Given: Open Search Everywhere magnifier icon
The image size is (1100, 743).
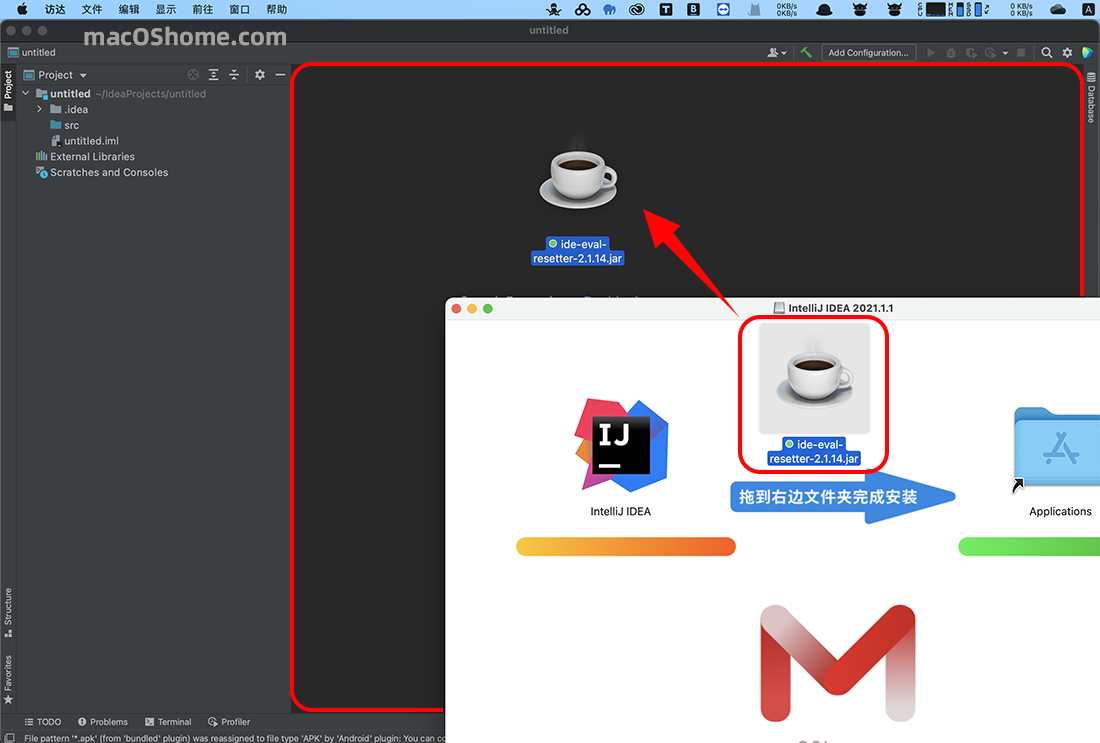Looking at the screenshot, I should [1047, 53].
